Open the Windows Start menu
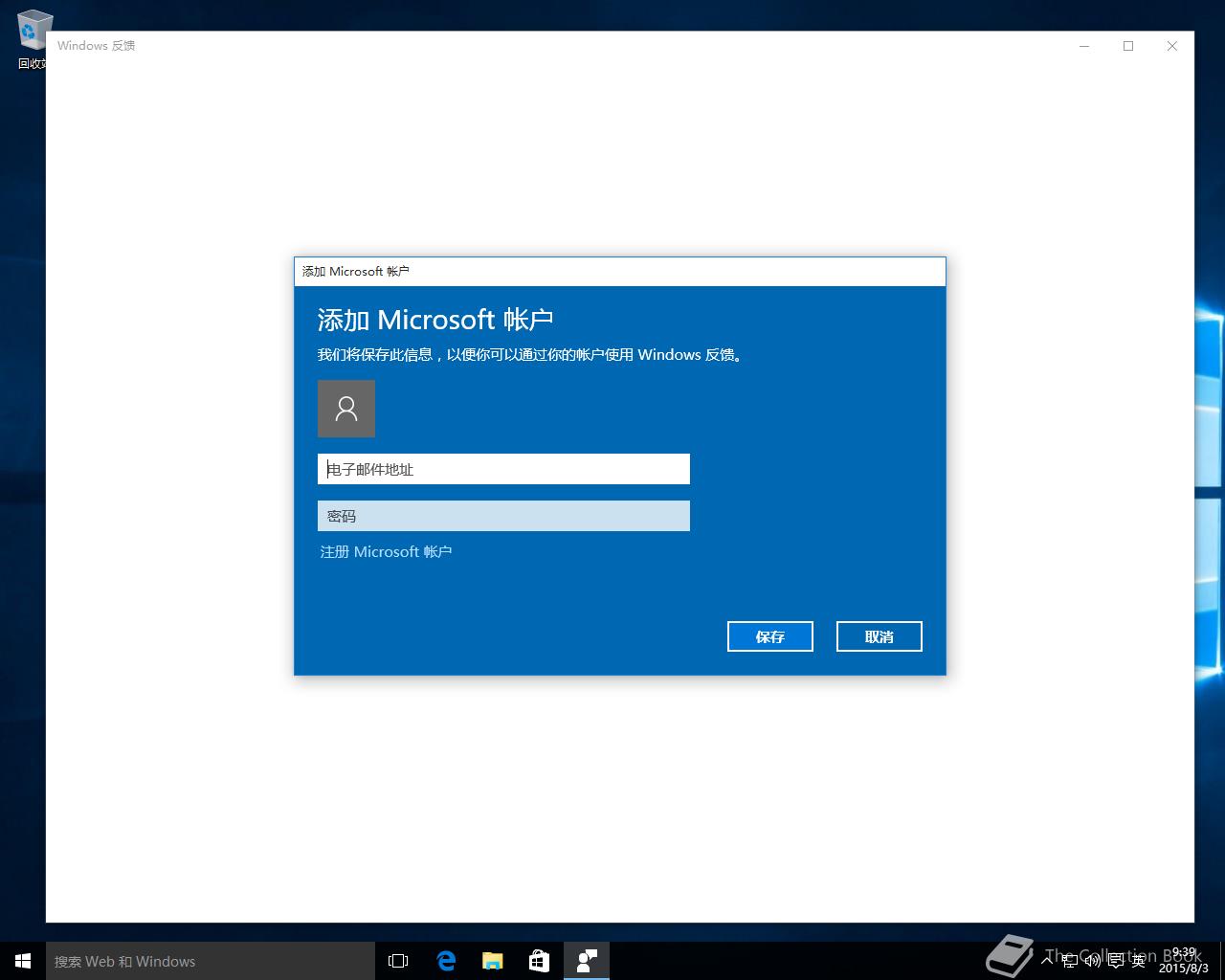 pos(23,961)
